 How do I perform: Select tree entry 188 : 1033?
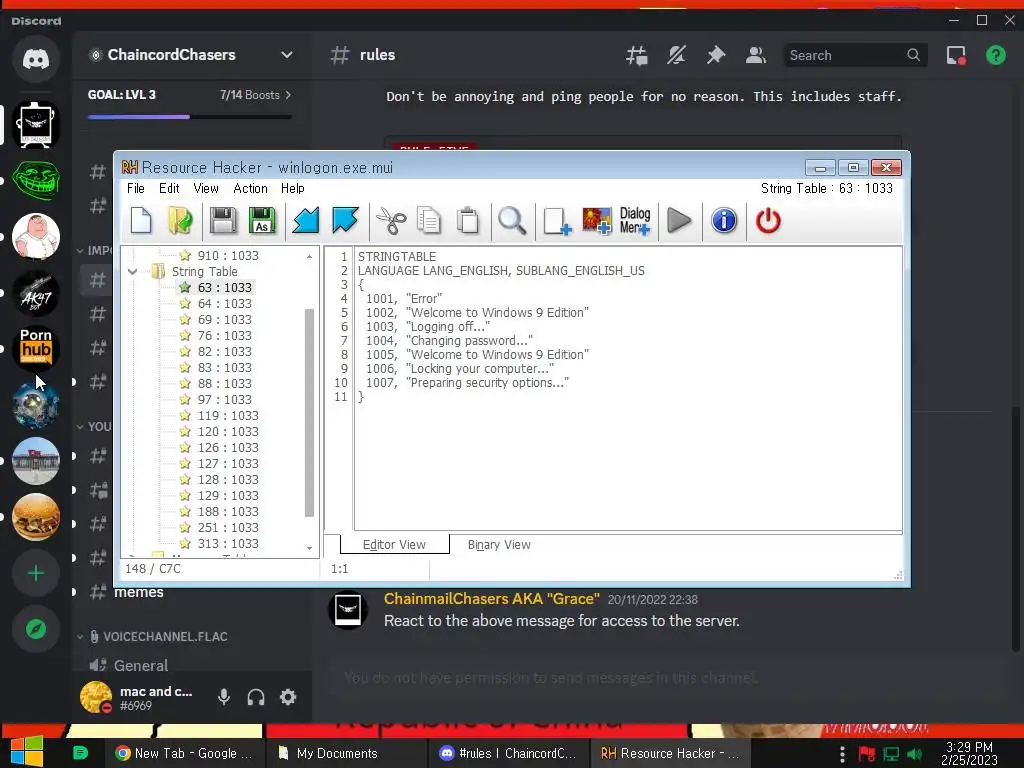228,511
